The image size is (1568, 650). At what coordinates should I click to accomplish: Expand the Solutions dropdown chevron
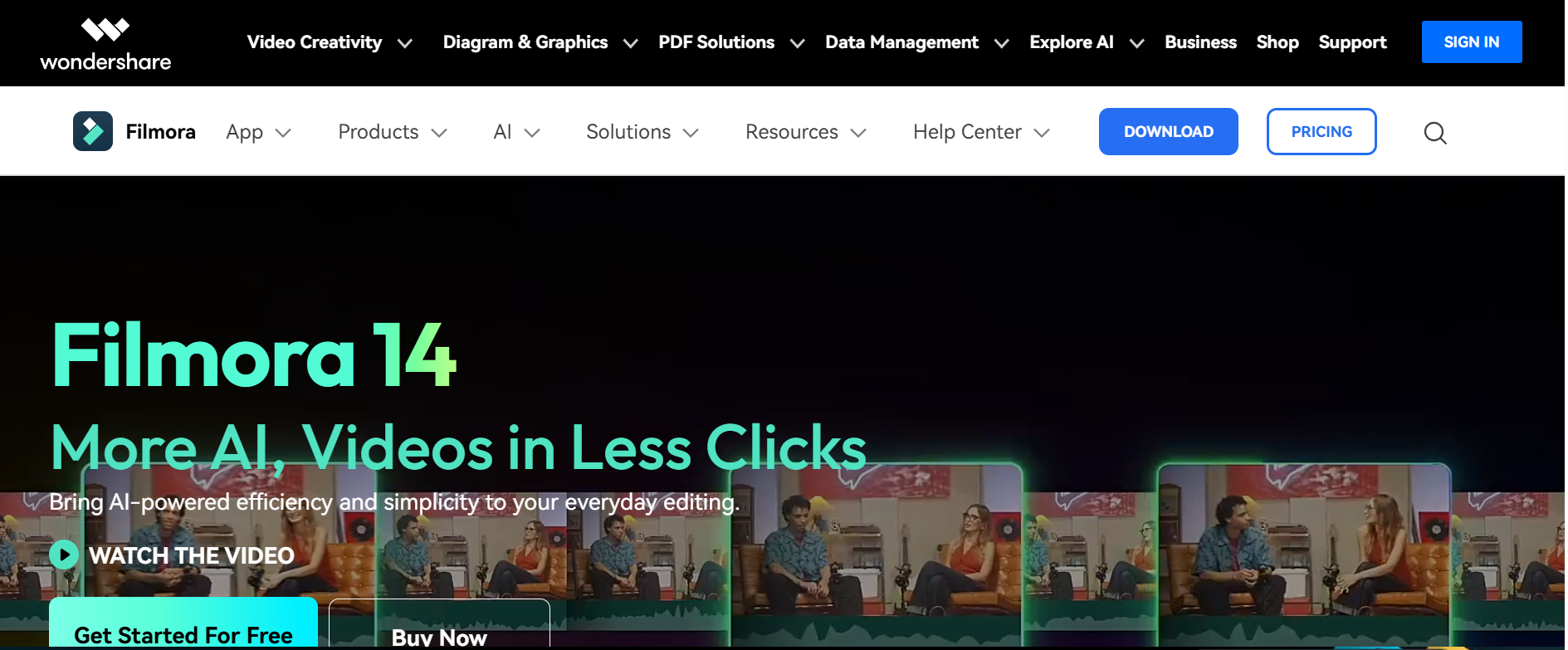click(691, 133)
